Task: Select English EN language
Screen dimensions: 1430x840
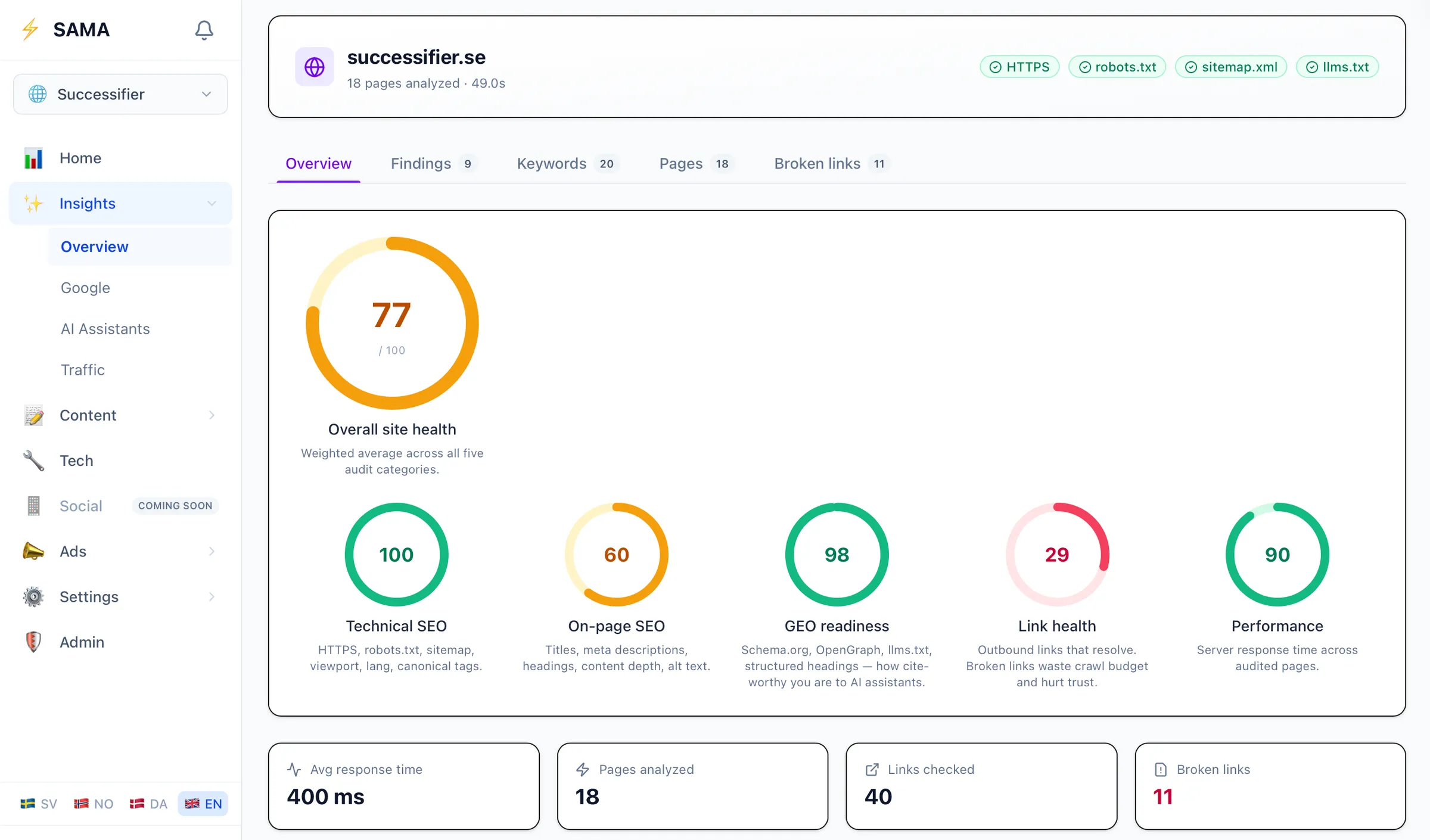Action: coord(203,804)
